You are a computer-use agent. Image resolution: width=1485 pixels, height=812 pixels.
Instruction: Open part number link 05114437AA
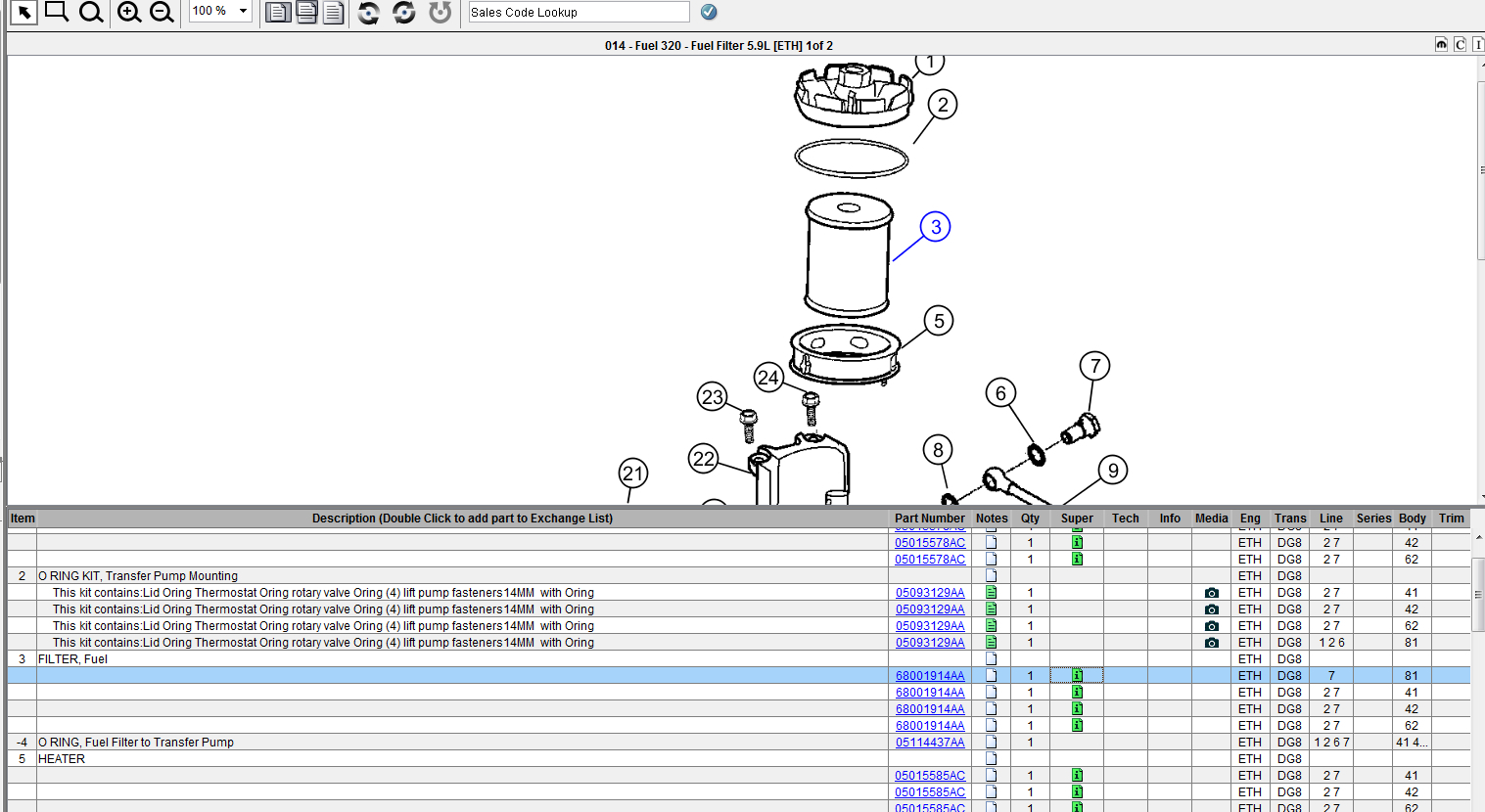pyautogui.click(x=930, y=743)
